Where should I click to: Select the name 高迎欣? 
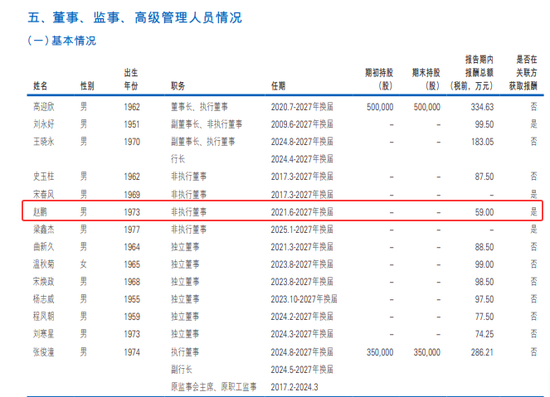44,107
